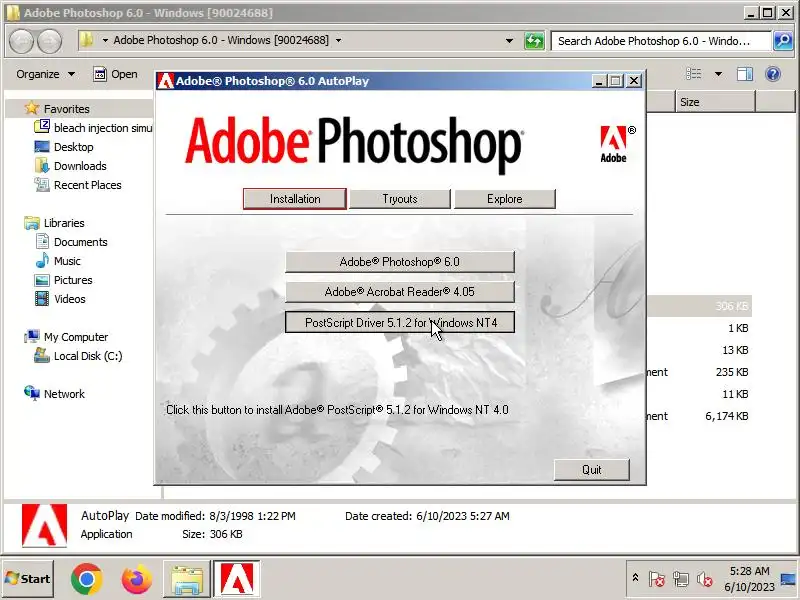Switch to the Tryouts tab
800x600 pixels.
(400, 199)
